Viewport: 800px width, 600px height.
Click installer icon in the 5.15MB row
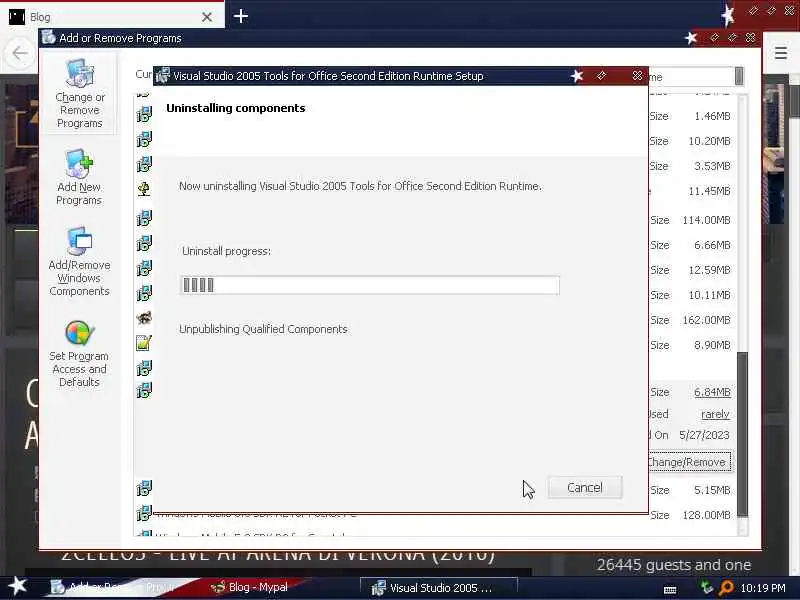(144, 488)
